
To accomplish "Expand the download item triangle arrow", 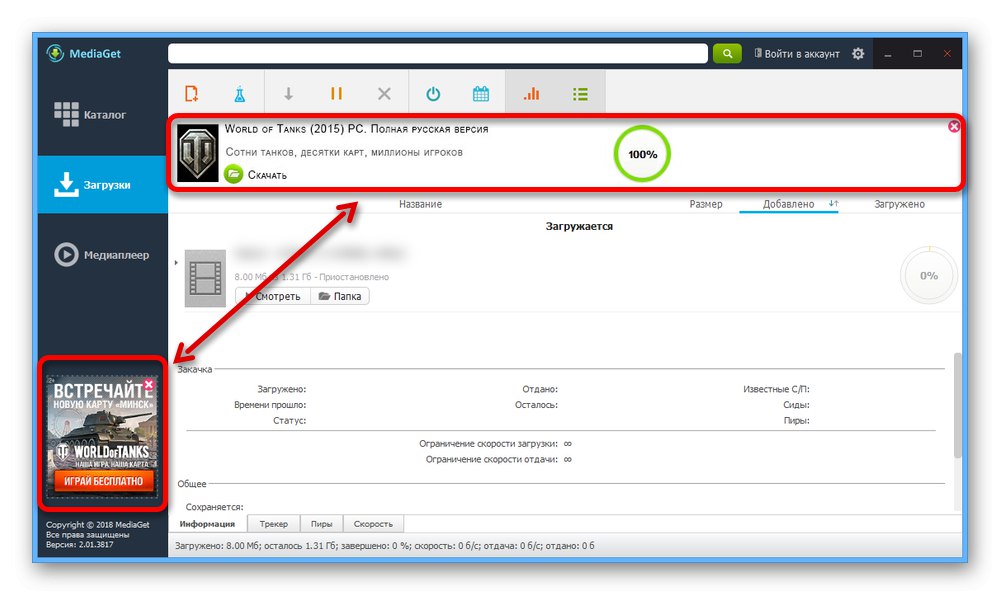I will 176,263.
